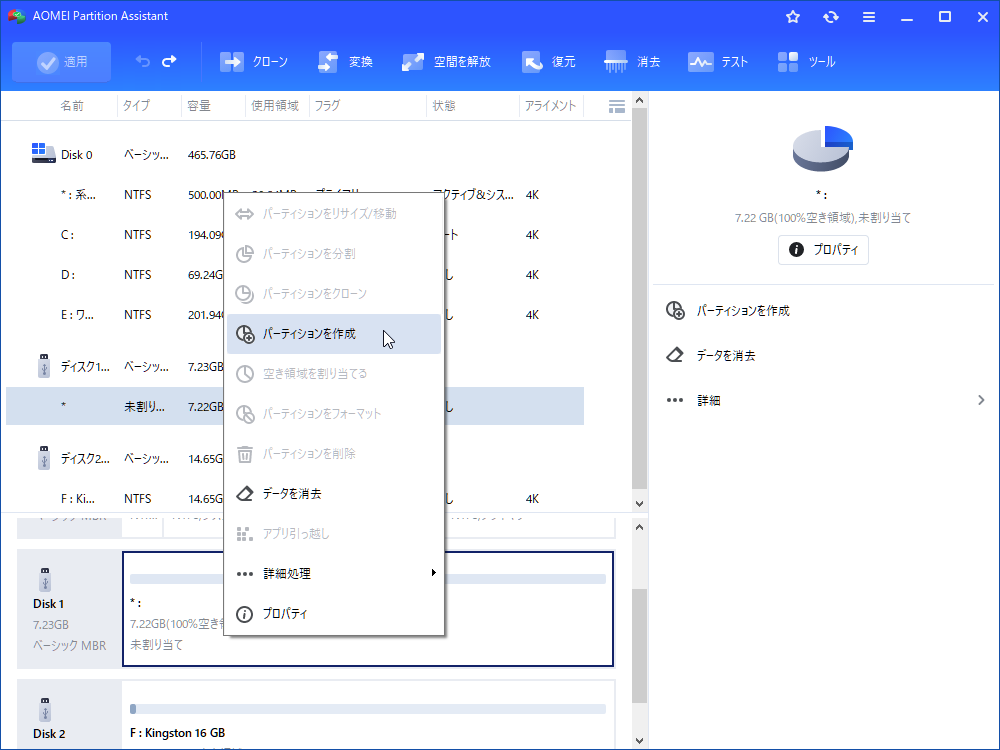Open the 復元 (Recover) tool
The width and height of the screenshot is (1000, 750).
click(x=532, y=62)
